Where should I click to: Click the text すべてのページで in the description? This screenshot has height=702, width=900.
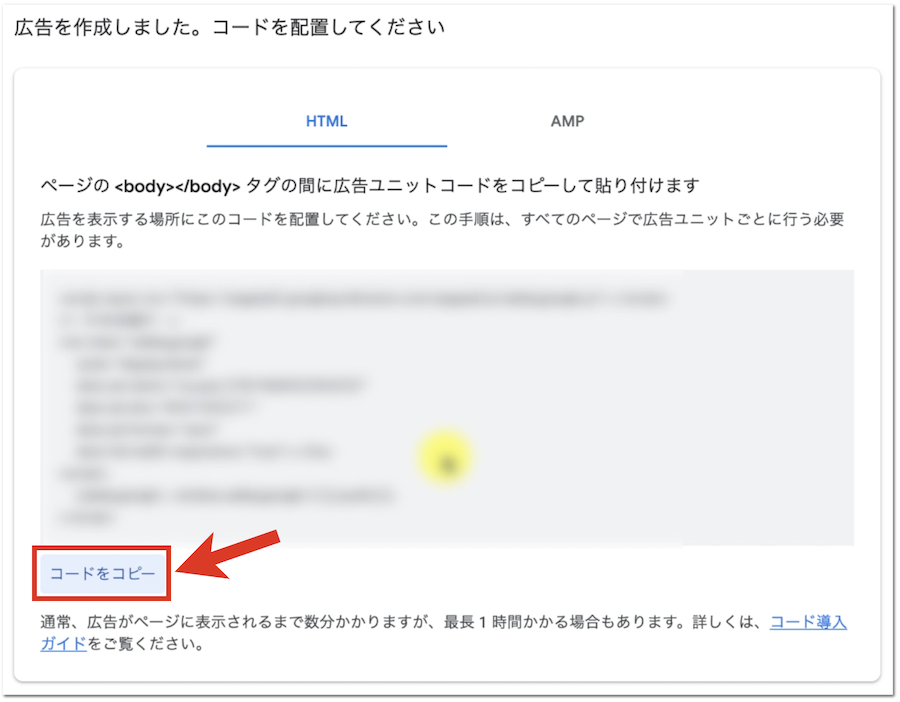559,219
